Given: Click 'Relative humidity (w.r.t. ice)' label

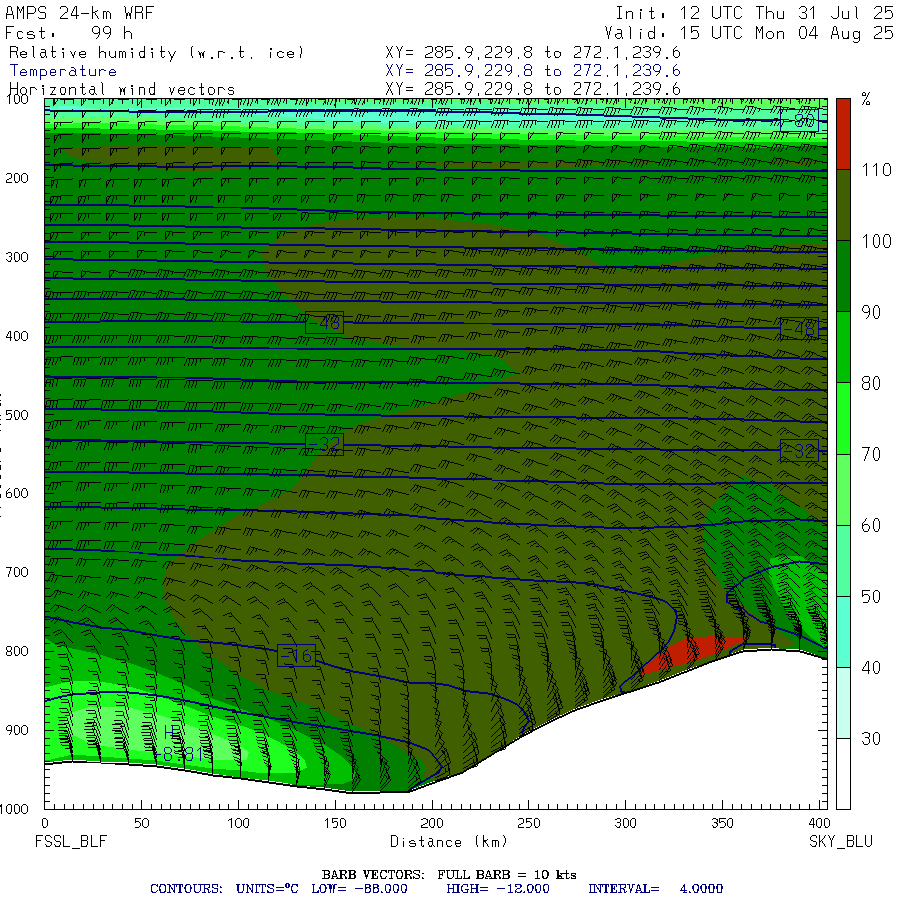Looking at the screenshot, I should [156, 53].
